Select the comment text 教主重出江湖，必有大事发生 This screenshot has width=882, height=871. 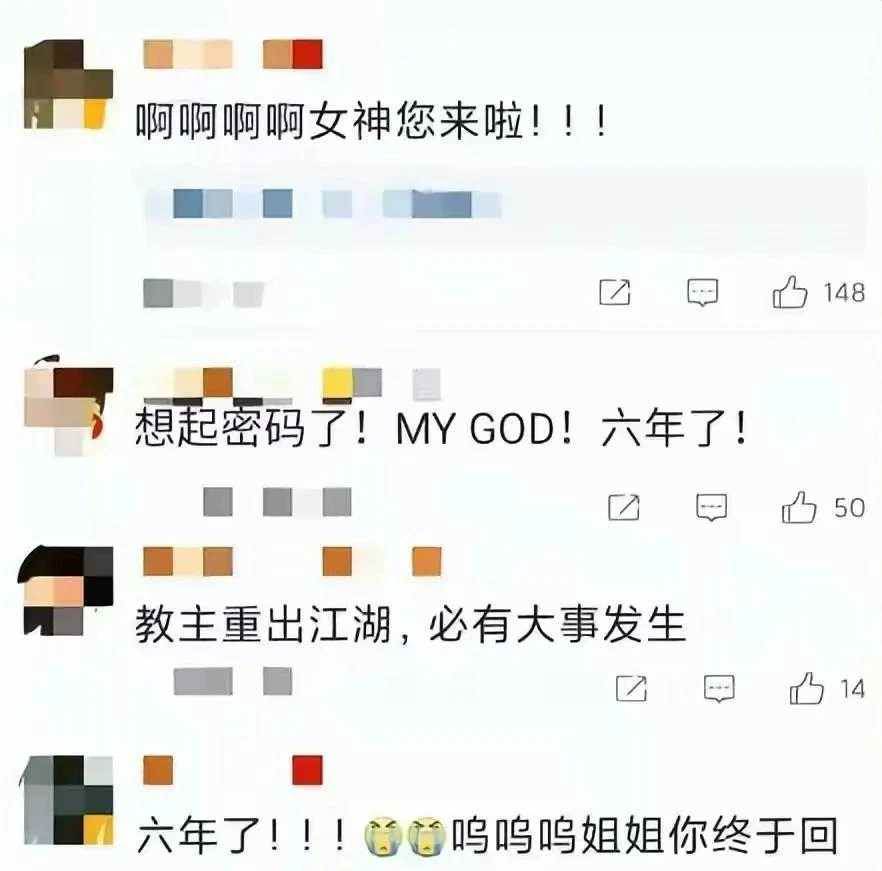(411, 624)
